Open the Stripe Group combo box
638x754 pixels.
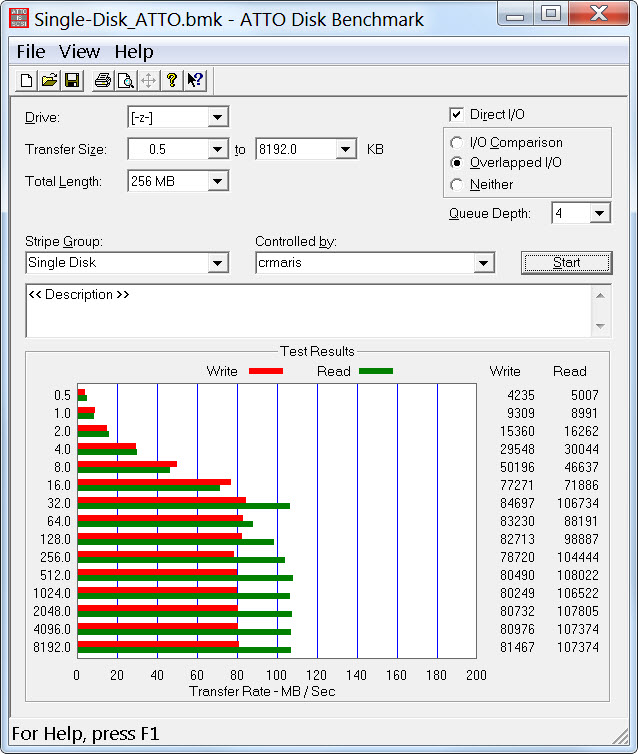coord(218,263)
